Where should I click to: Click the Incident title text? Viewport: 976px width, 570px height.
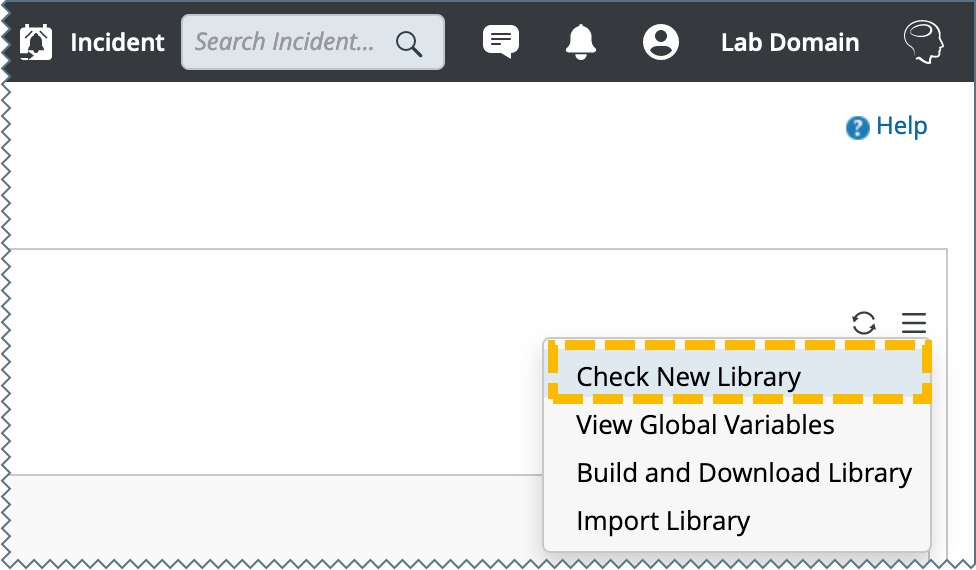[117, 42]
